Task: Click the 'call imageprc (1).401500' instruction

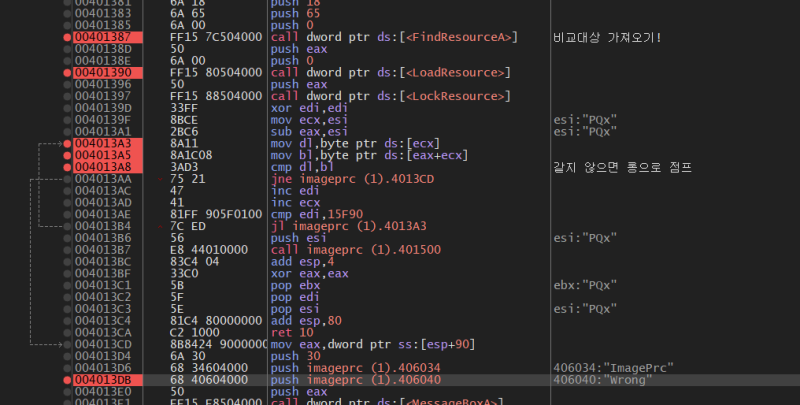Action: pyautogui.click(x=356, y=250)
